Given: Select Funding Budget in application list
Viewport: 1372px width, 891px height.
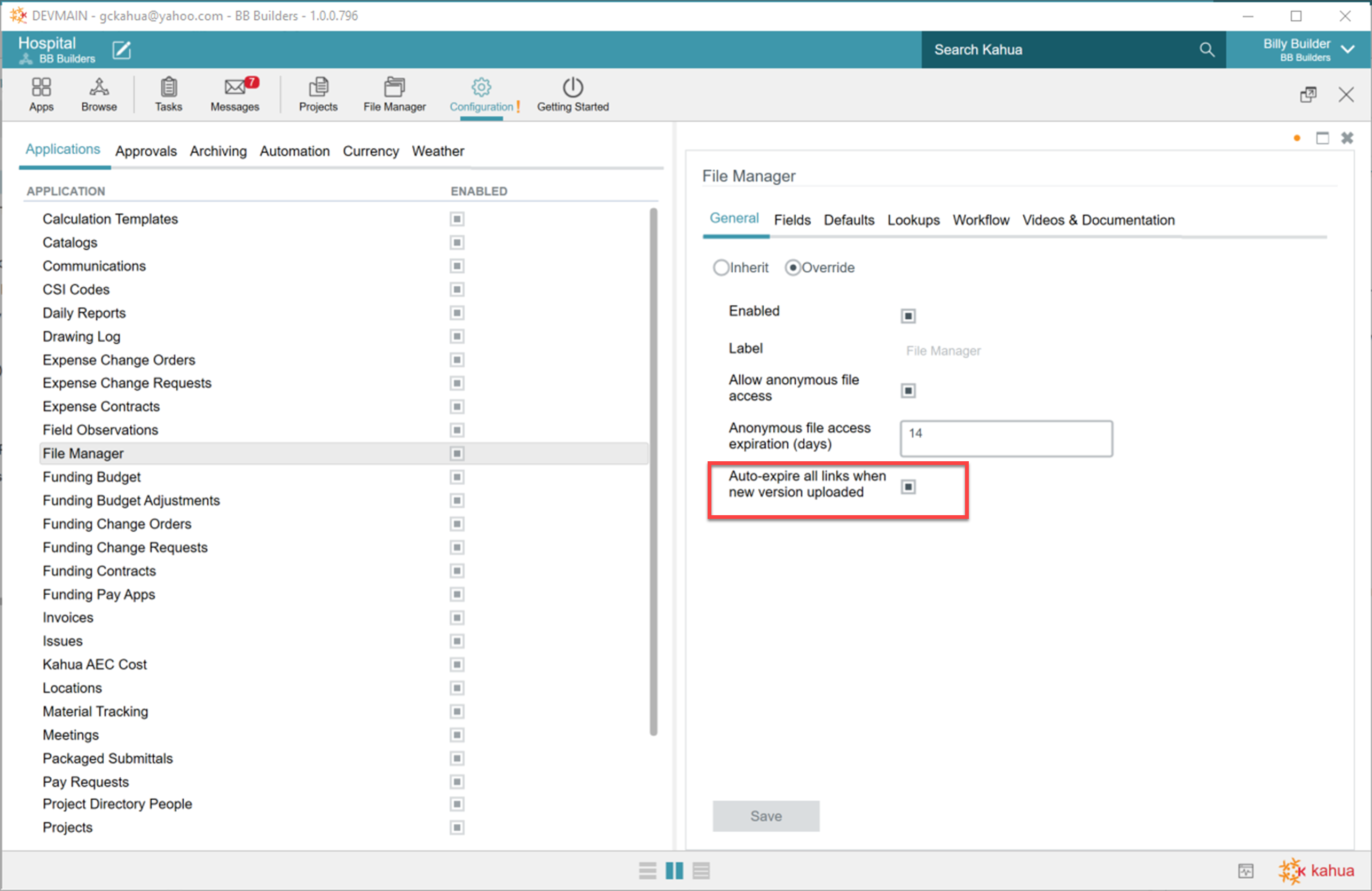Looking at the screenshot, I should (92, 477).
